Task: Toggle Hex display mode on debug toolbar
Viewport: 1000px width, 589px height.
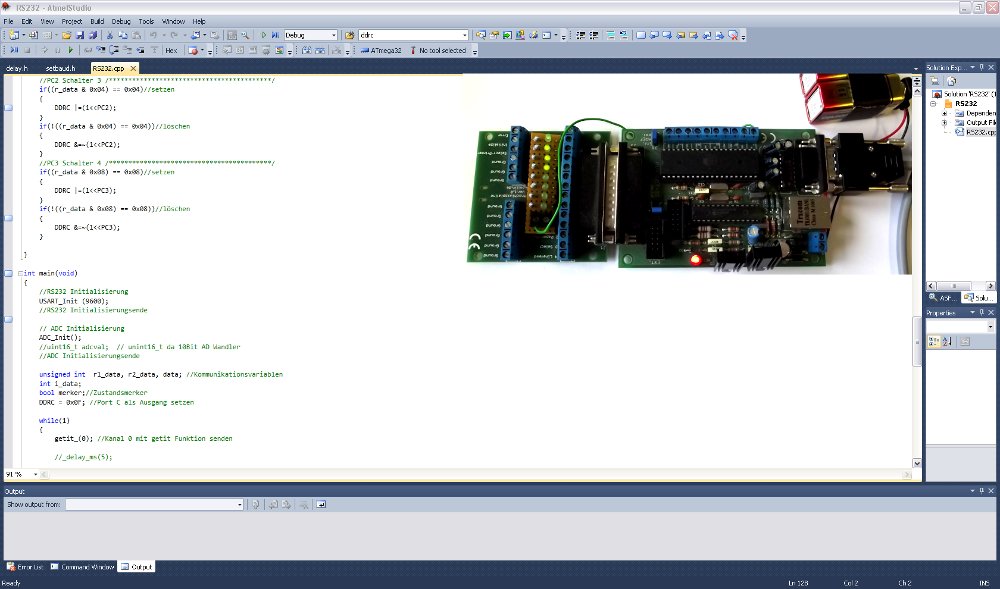Action: [x=170, y=50]
